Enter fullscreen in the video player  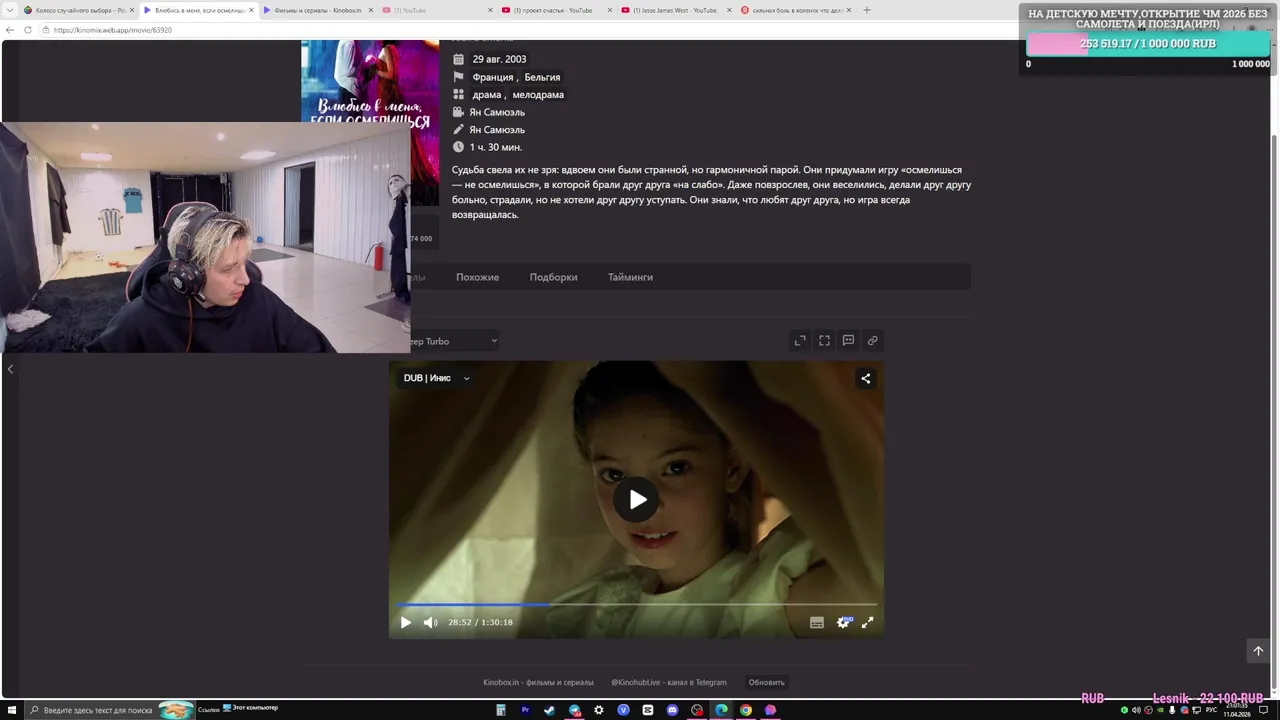pyautogui.click(x=867, y=622)
